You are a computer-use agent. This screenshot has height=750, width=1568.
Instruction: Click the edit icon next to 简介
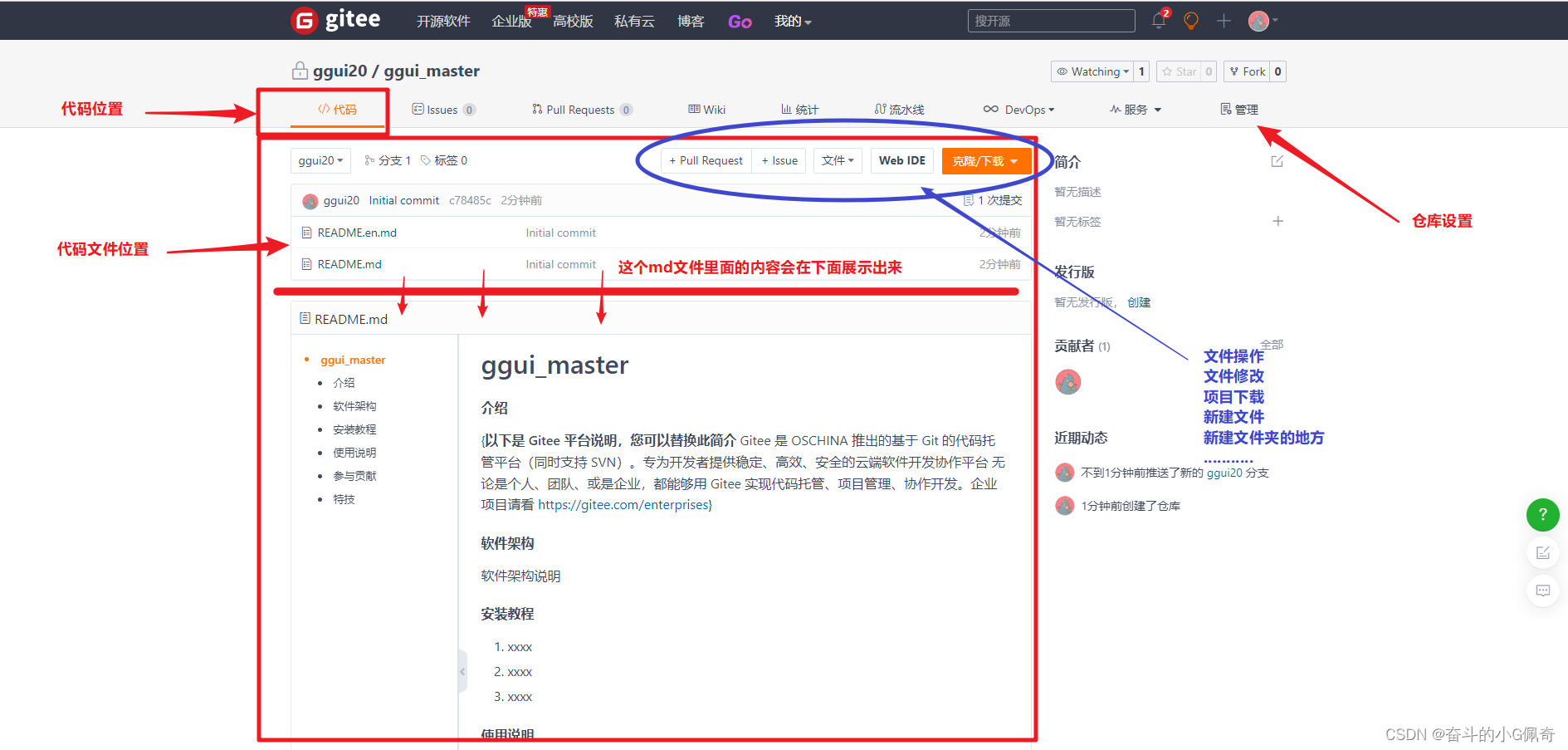(1277, 161)
